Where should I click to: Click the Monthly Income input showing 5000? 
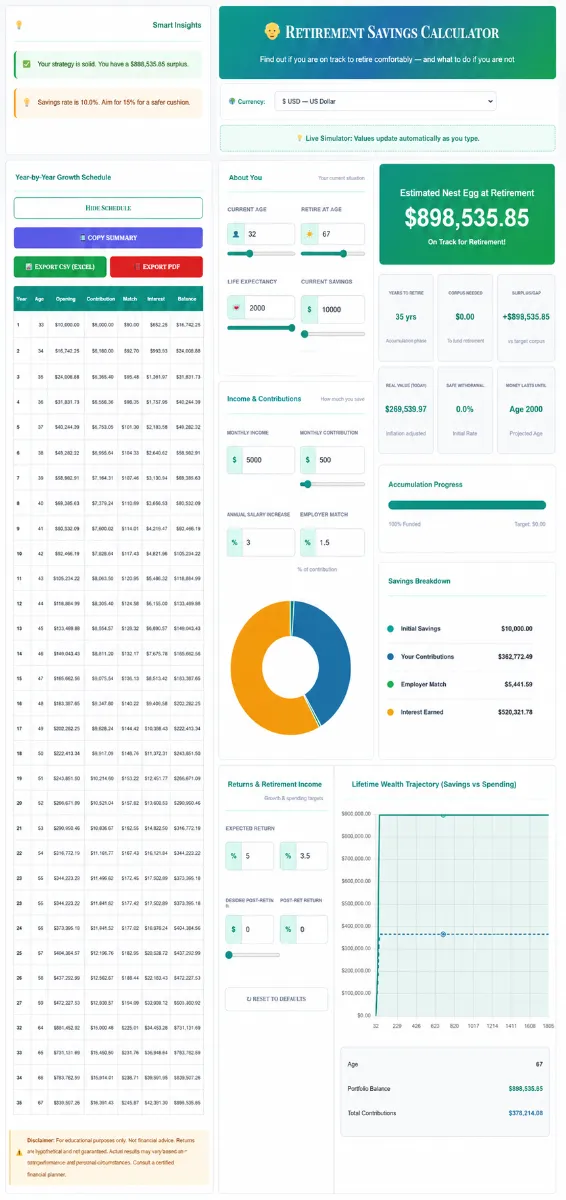click(x=269, y=460)
